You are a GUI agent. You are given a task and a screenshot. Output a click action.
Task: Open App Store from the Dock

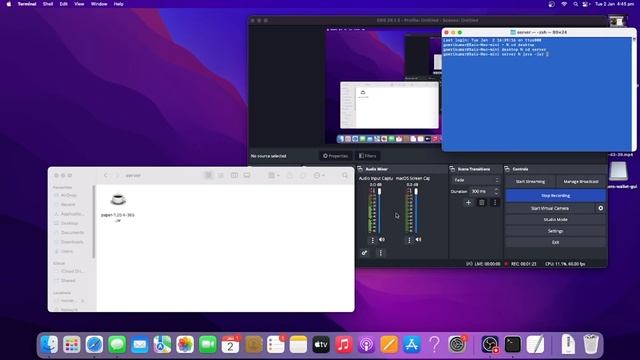click(412, 344)
